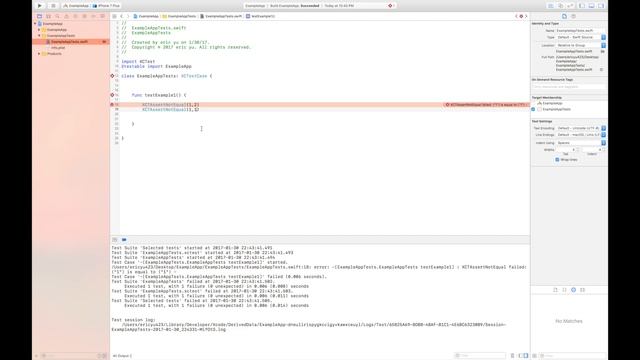Click ExampleAppTests.swift in jump bar

click(221, 16)
